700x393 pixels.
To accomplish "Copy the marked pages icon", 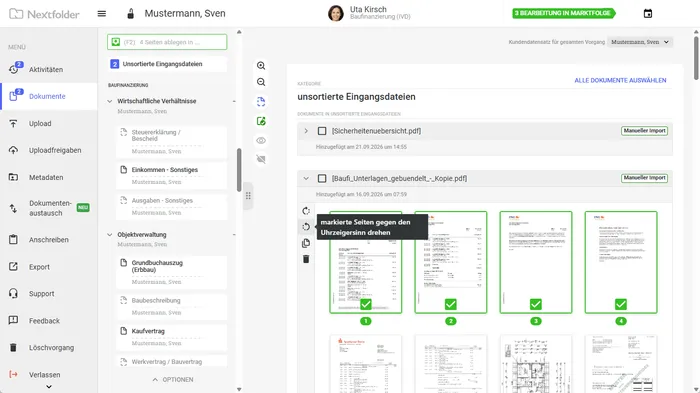I will coord(306,243).
